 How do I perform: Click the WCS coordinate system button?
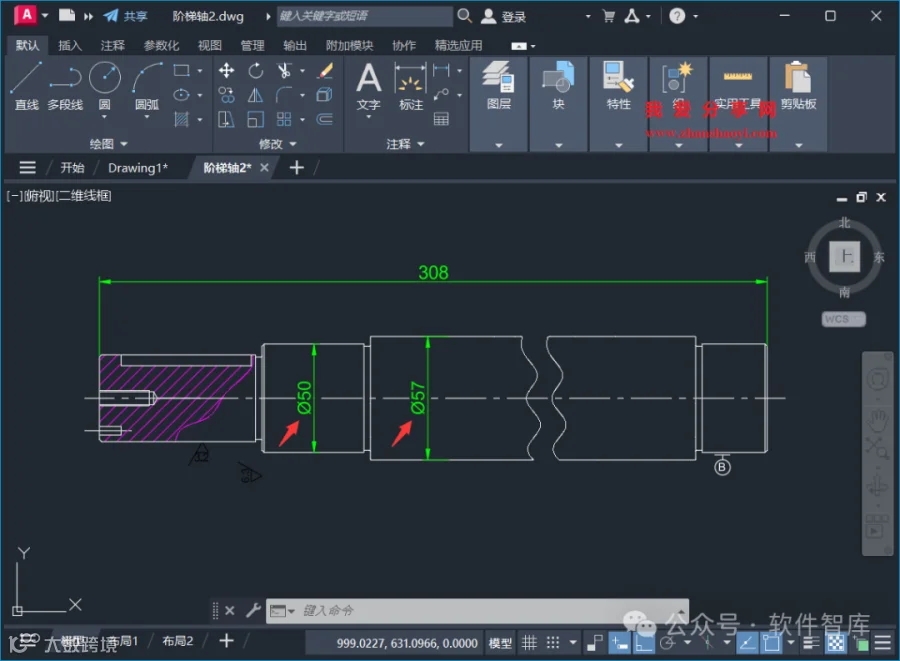[x=844, y=319]
